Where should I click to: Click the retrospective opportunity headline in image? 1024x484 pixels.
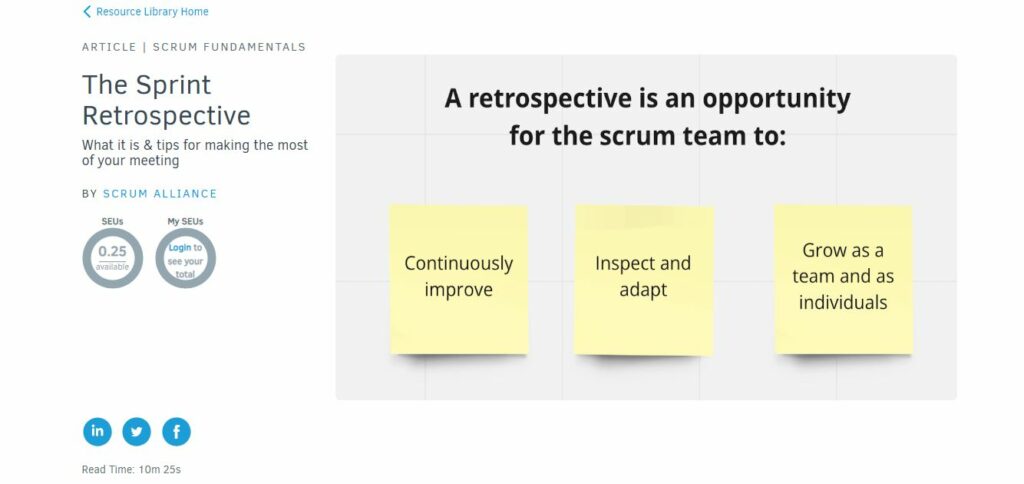pos(647,118)
